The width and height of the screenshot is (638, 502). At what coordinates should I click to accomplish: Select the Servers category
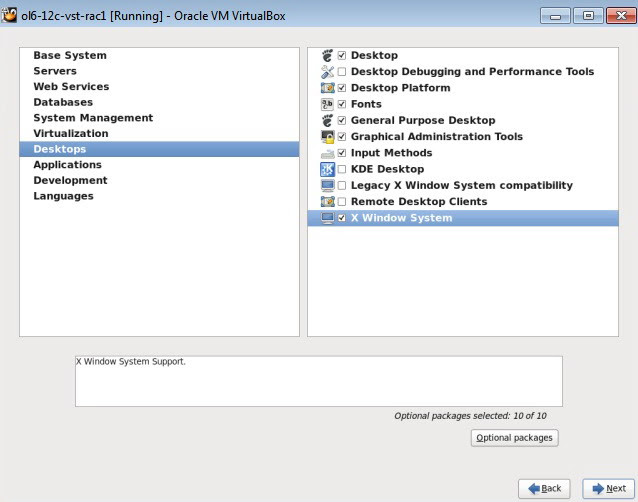[x=159, y=71]
